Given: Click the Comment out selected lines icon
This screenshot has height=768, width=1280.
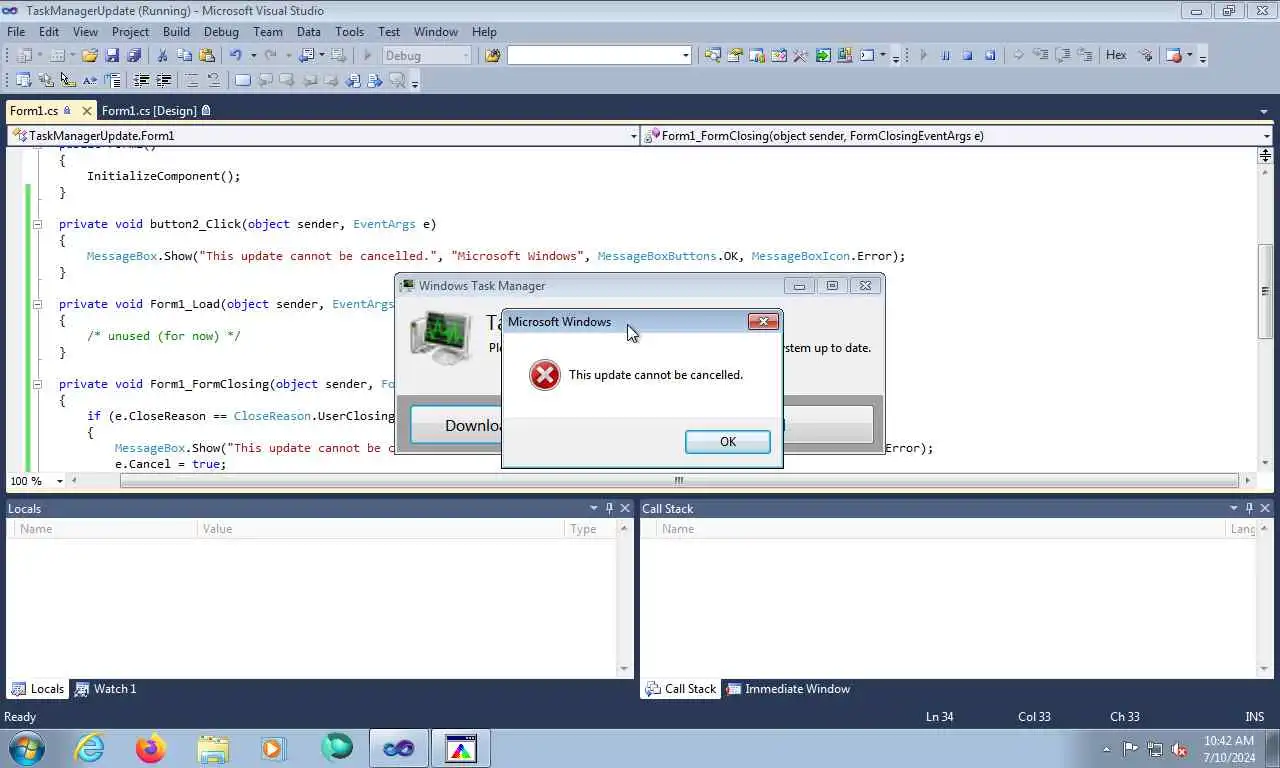Looking at the screenshot, I should coord(190,81).
